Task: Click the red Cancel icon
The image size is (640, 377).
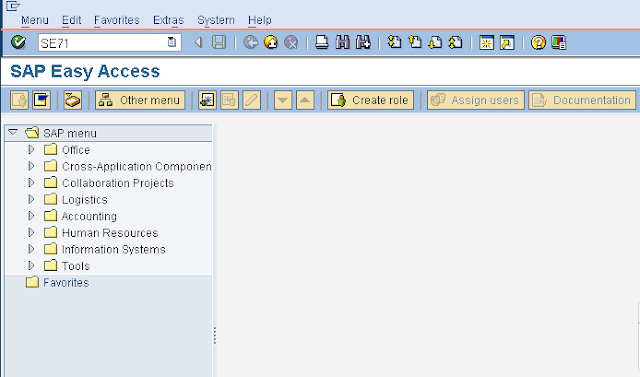Action: click(291, 42)
